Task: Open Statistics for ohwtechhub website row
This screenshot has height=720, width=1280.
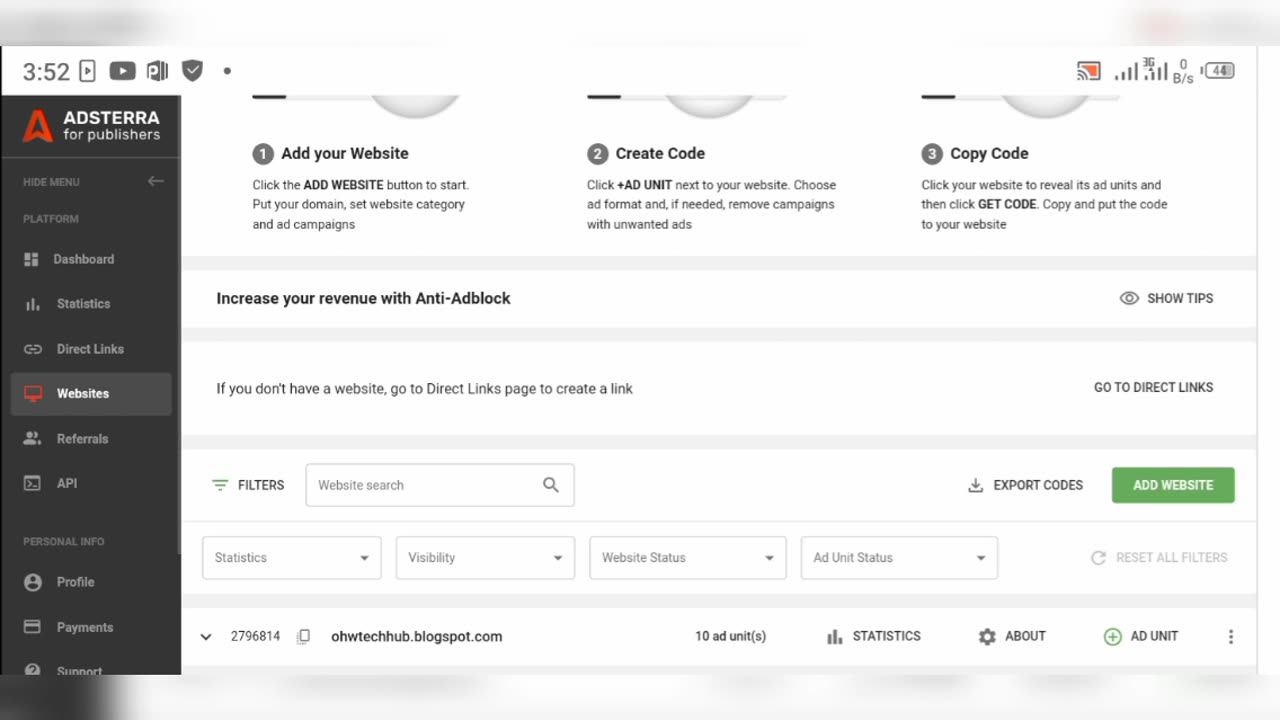Action: tap(874, 636)
